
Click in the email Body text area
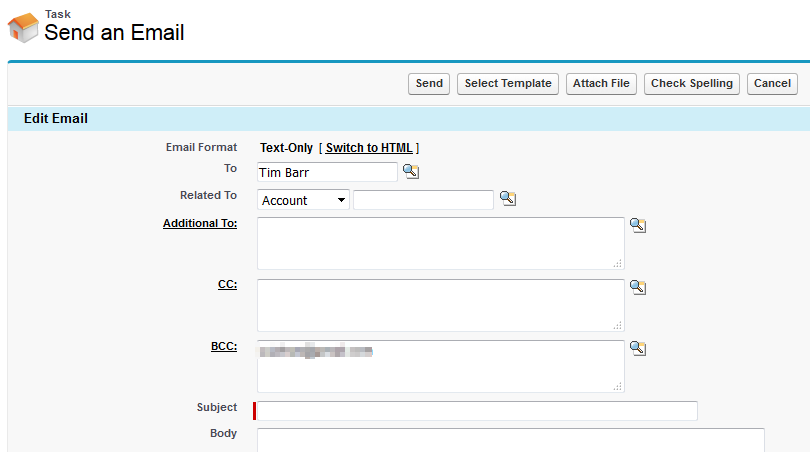[x=510, y=440]
